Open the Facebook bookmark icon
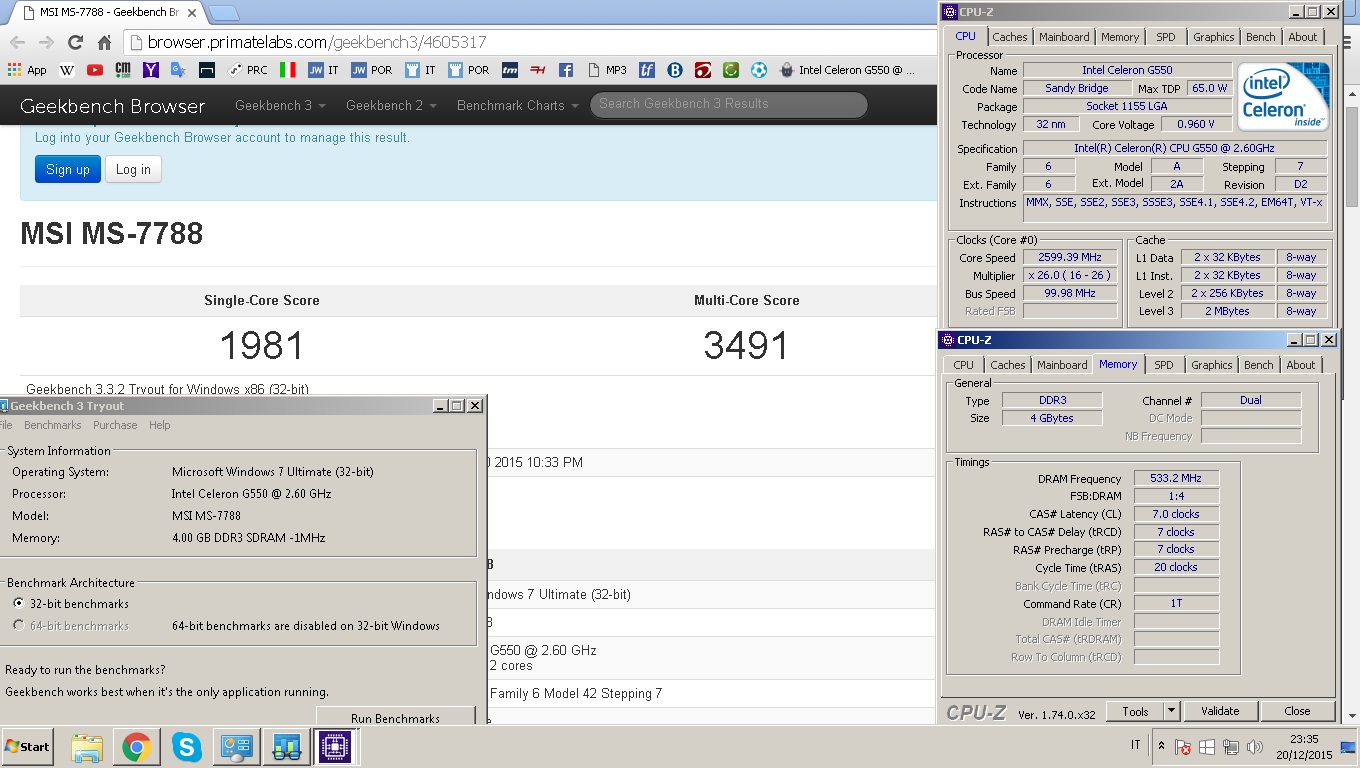 point(566,70)
